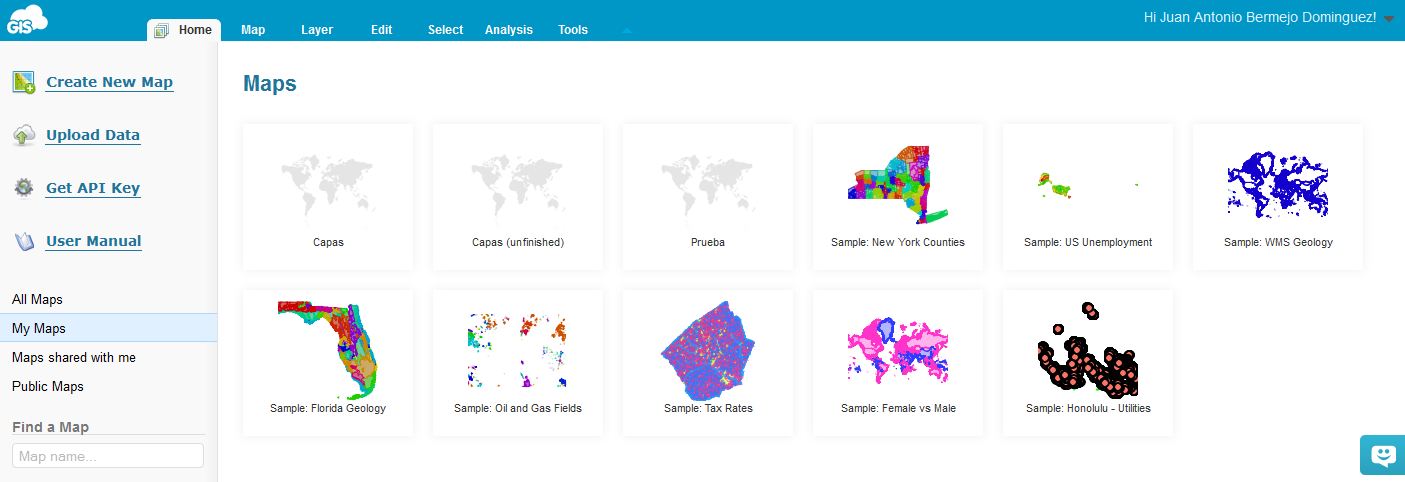Switch to the Map tab
This screenshot has height=482, width=1405.
[x=253, y=30]
